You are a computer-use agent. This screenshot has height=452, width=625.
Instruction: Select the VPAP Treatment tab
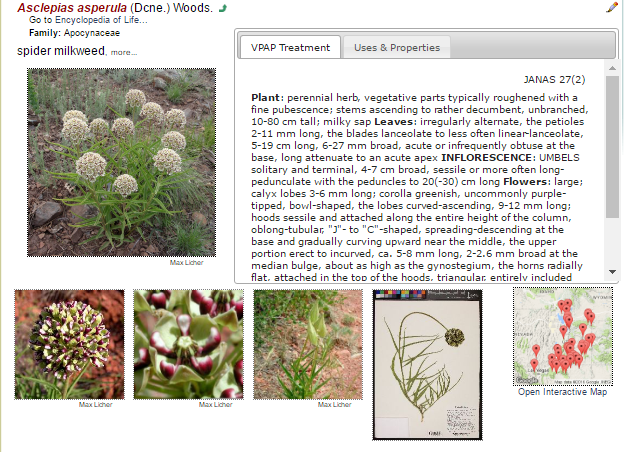[290, 47]
